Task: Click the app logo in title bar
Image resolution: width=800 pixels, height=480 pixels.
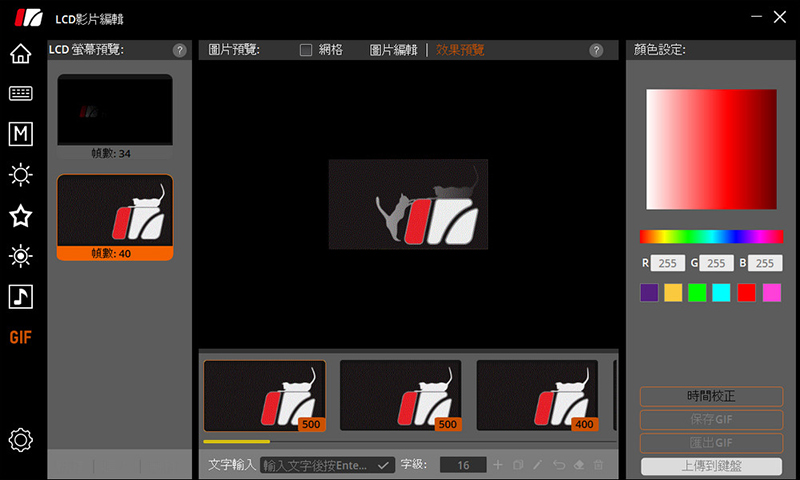Action: point(29,18)
